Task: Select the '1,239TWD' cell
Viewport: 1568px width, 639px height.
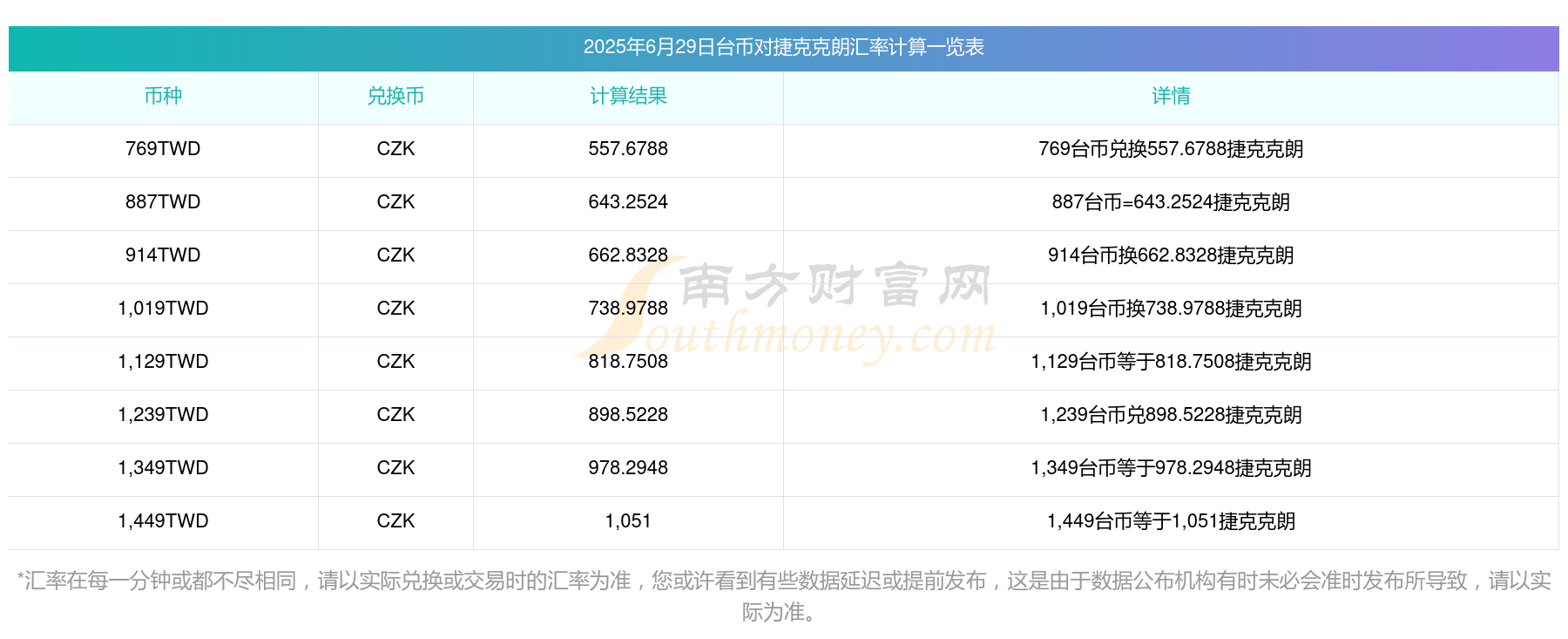Action: click(x=163, y=415)
